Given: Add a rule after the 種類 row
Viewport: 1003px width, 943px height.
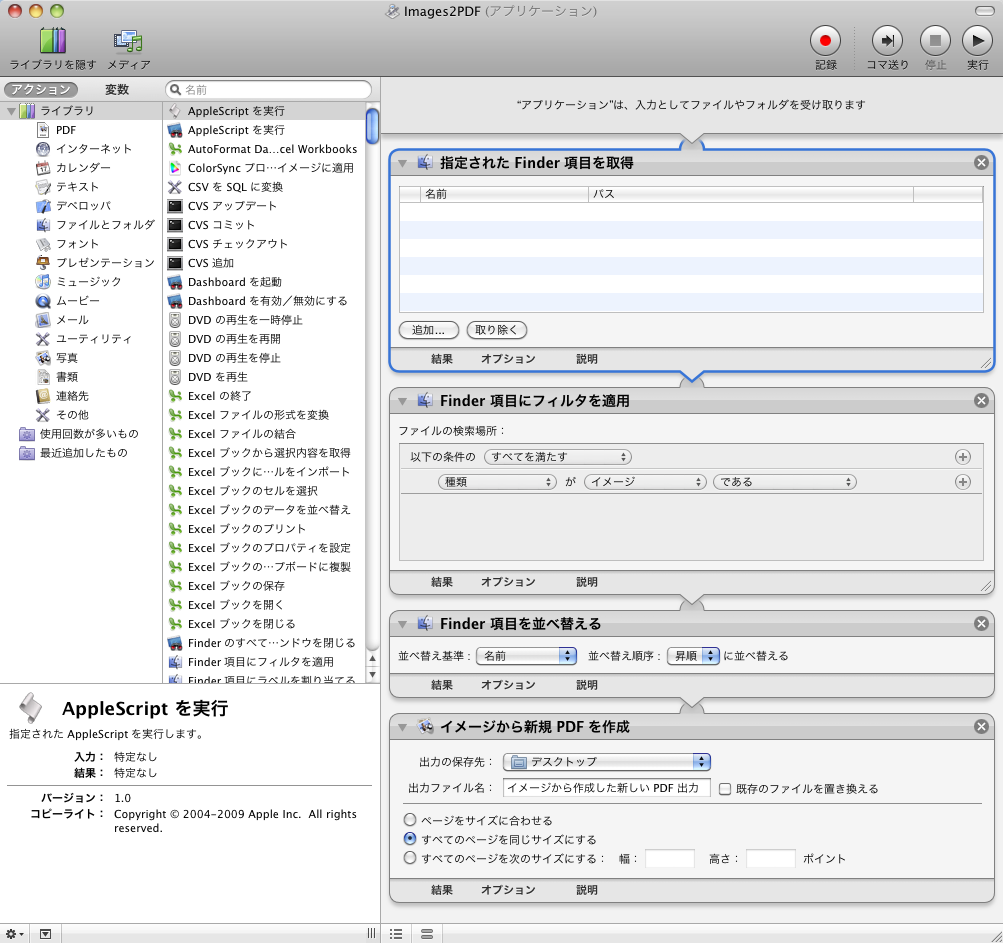Looking at the screenshot, I should [x=962, y=482].
